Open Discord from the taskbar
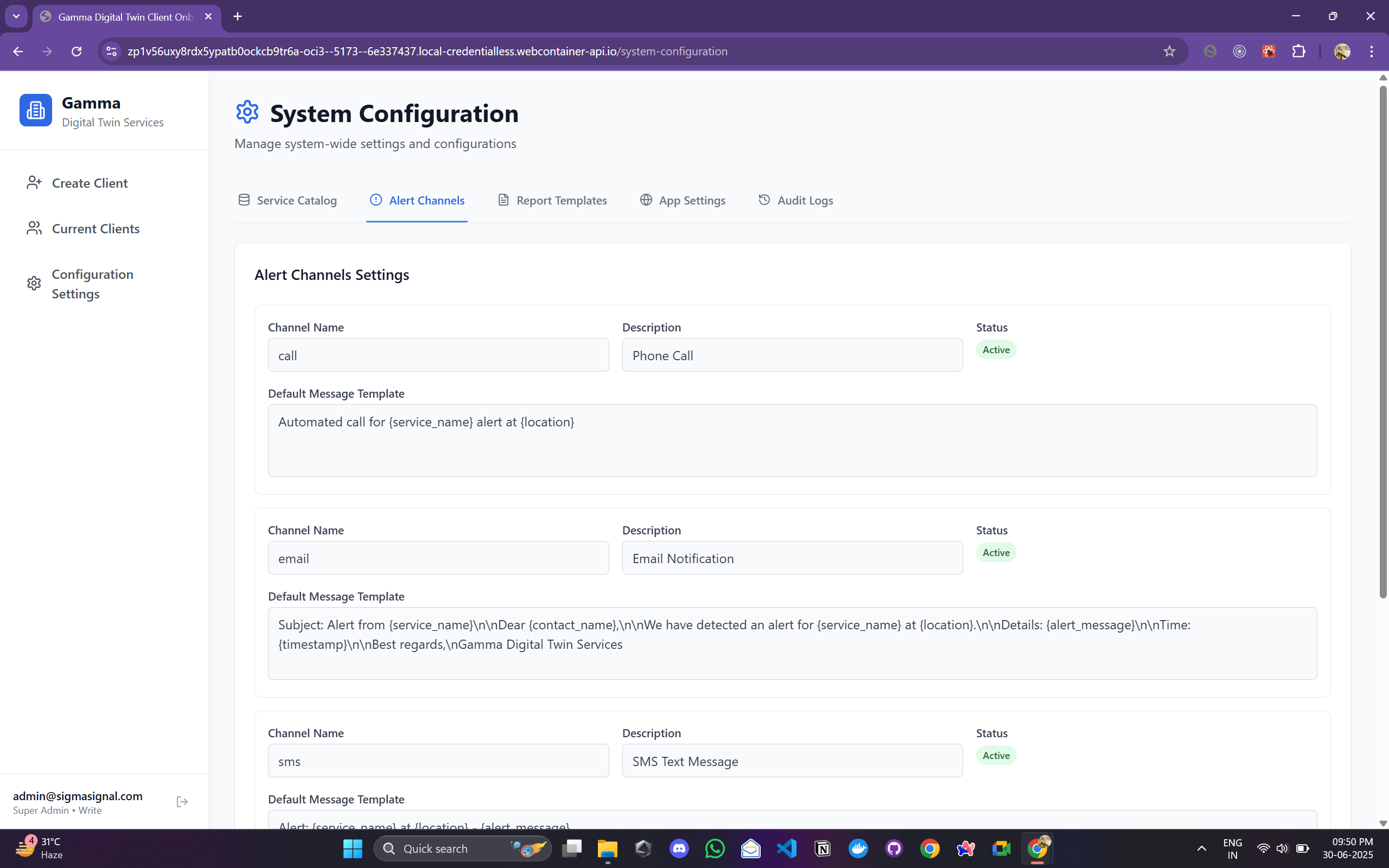1389x868 pixels. tap(679, 848)
